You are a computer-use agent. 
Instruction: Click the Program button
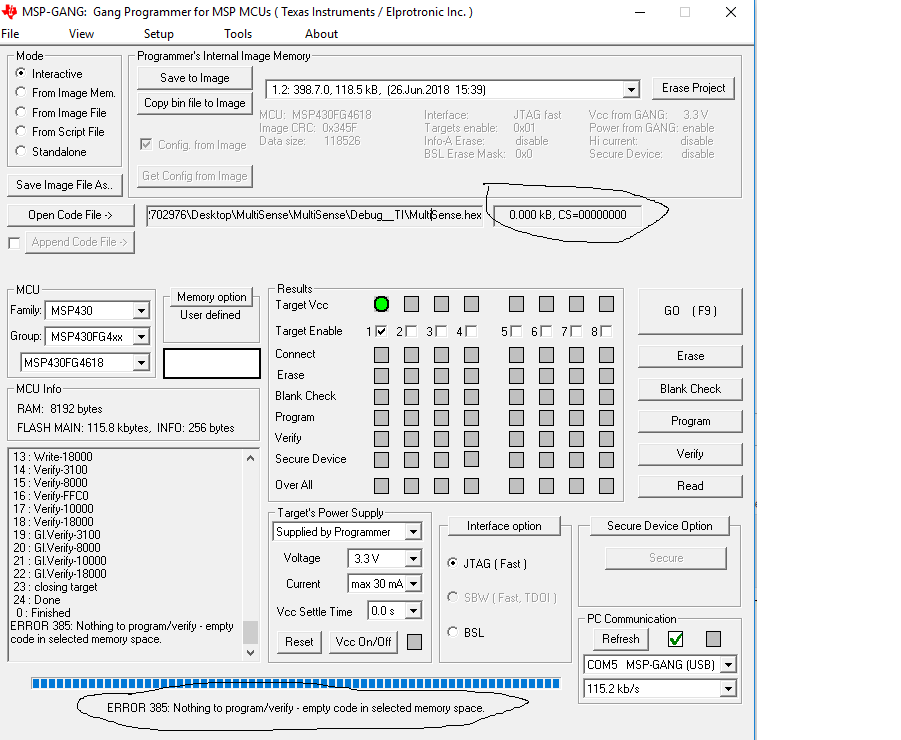tap(690, 421)
